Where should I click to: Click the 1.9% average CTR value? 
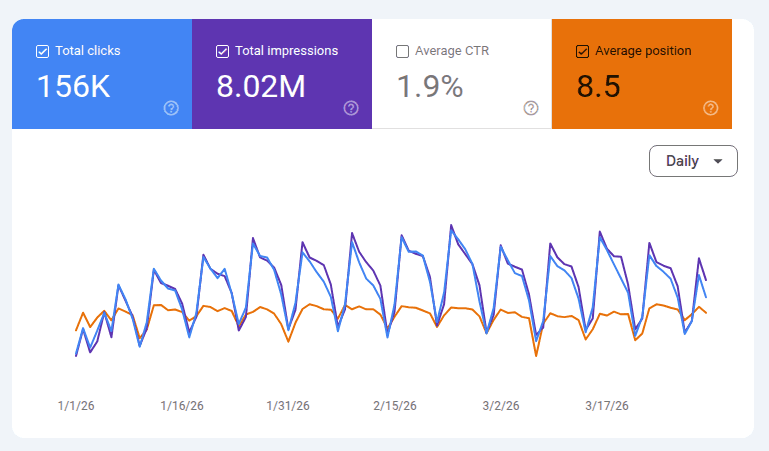(430, 87)
